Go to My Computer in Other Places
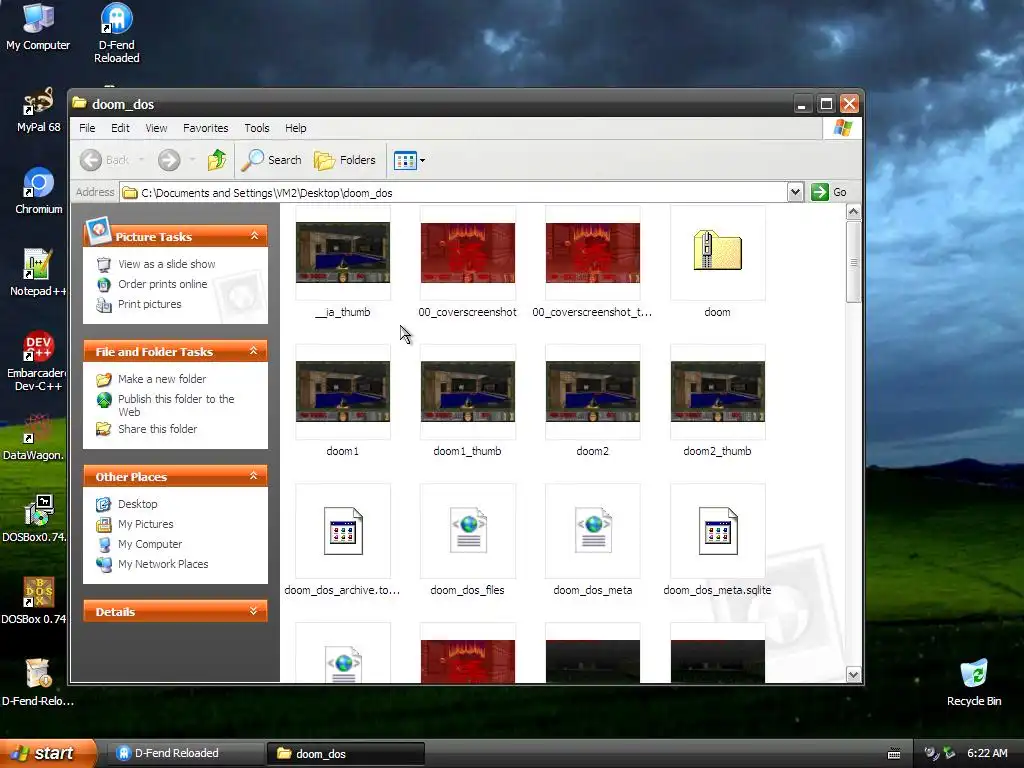The image size is (1024, 768). (150, 544)
